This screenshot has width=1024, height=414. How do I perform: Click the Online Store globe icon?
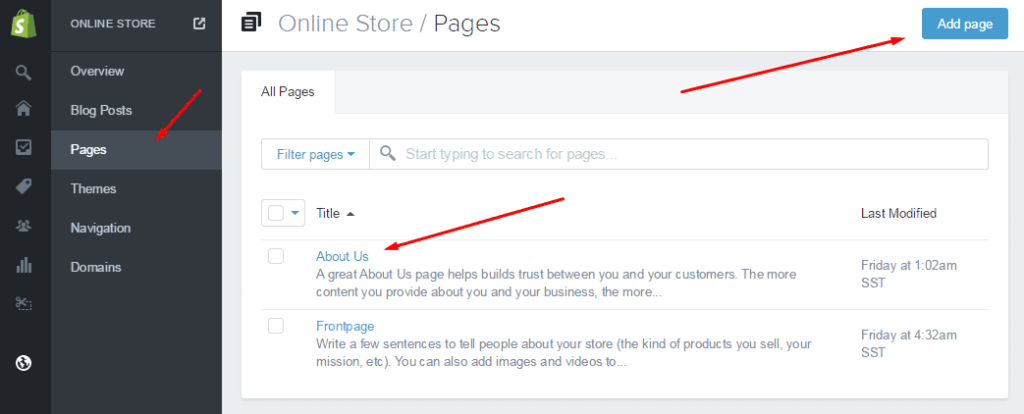pos(24,363)
